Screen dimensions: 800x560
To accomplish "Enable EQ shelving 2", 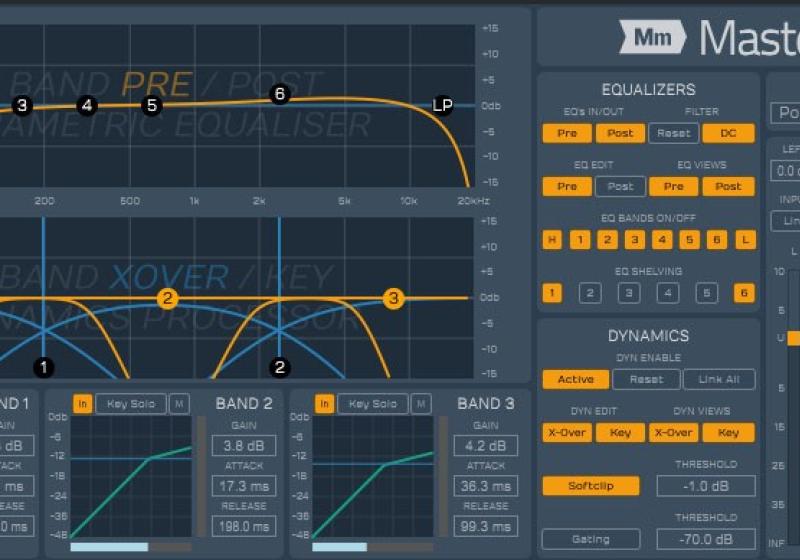I will tap(590, 293).
